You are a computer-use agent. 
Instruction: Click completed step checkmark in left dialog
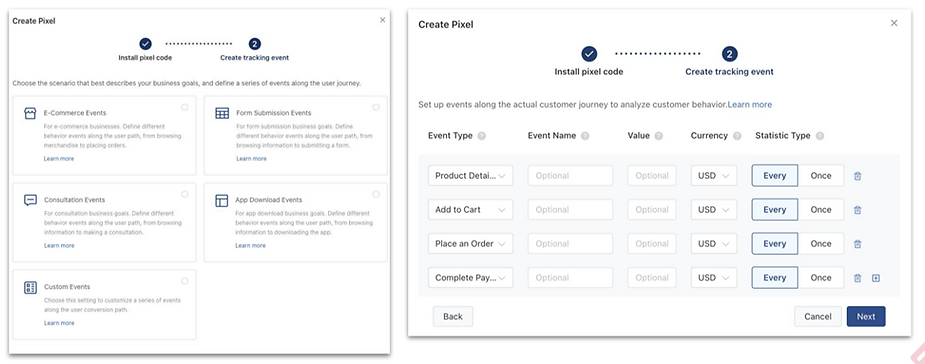click(x=145, y=44)
